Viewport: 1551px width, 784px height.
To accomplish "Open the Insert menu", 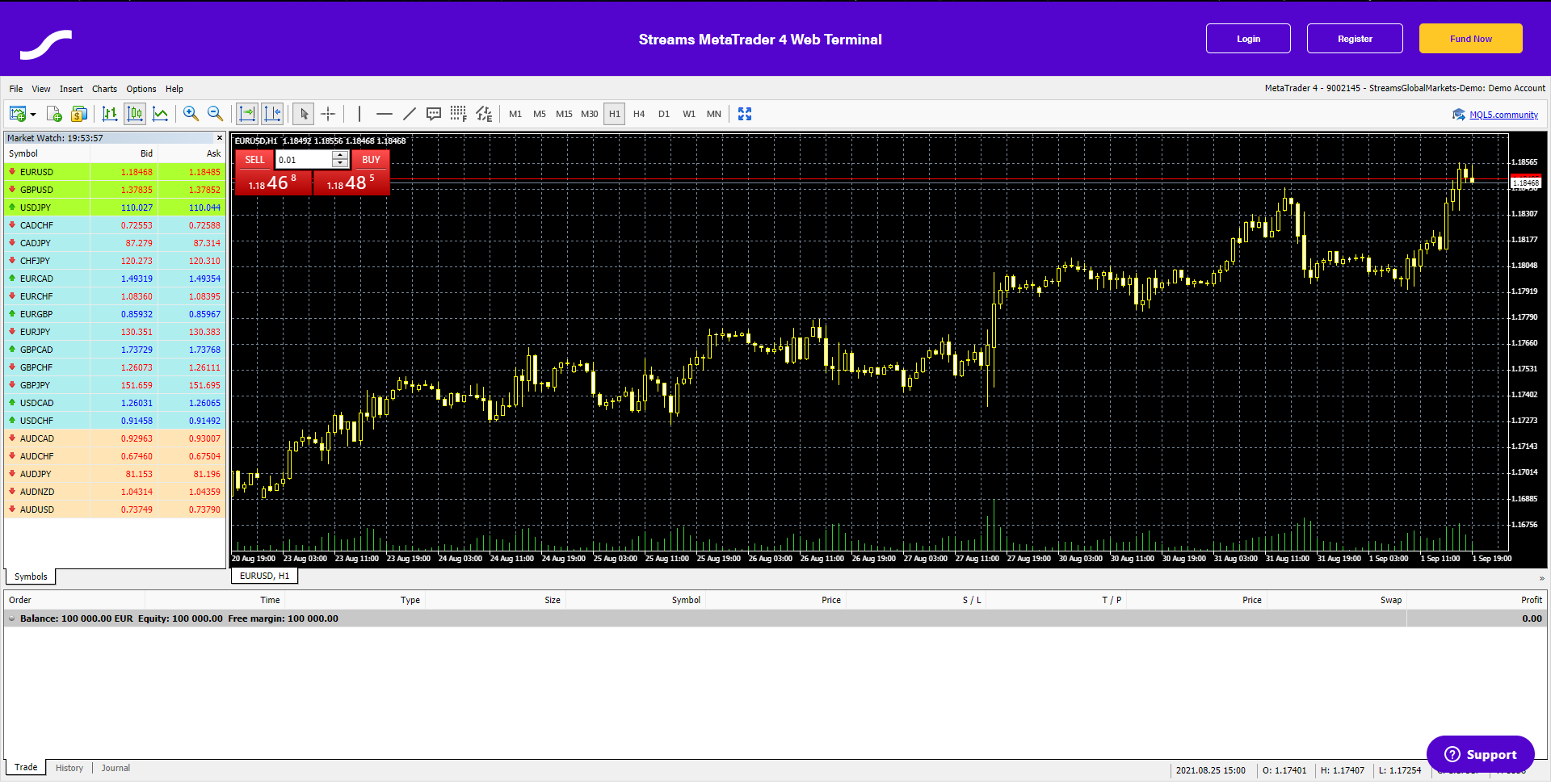I will click(71, 89).
